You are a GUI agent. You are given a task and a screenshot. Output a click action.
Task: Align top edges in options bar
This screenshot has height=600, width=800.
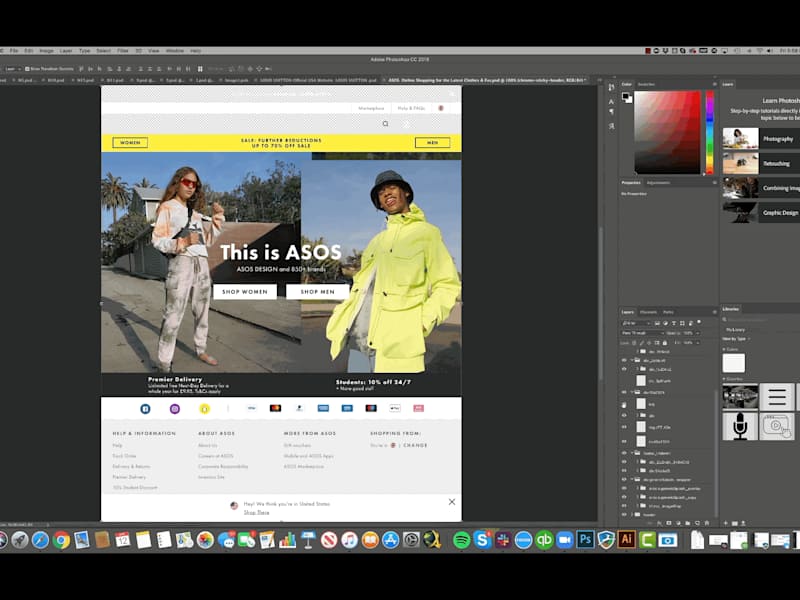point(81,69)
